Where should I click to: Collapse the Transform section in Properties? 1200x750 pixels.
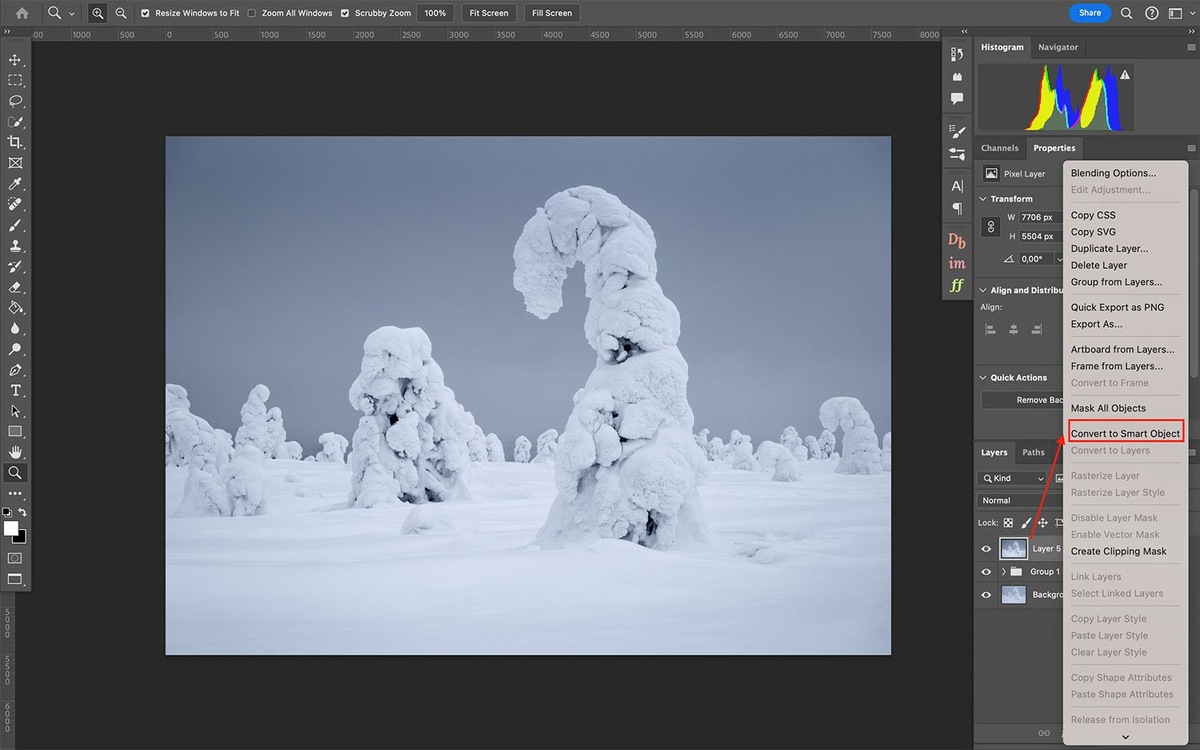tap(983, 199)
